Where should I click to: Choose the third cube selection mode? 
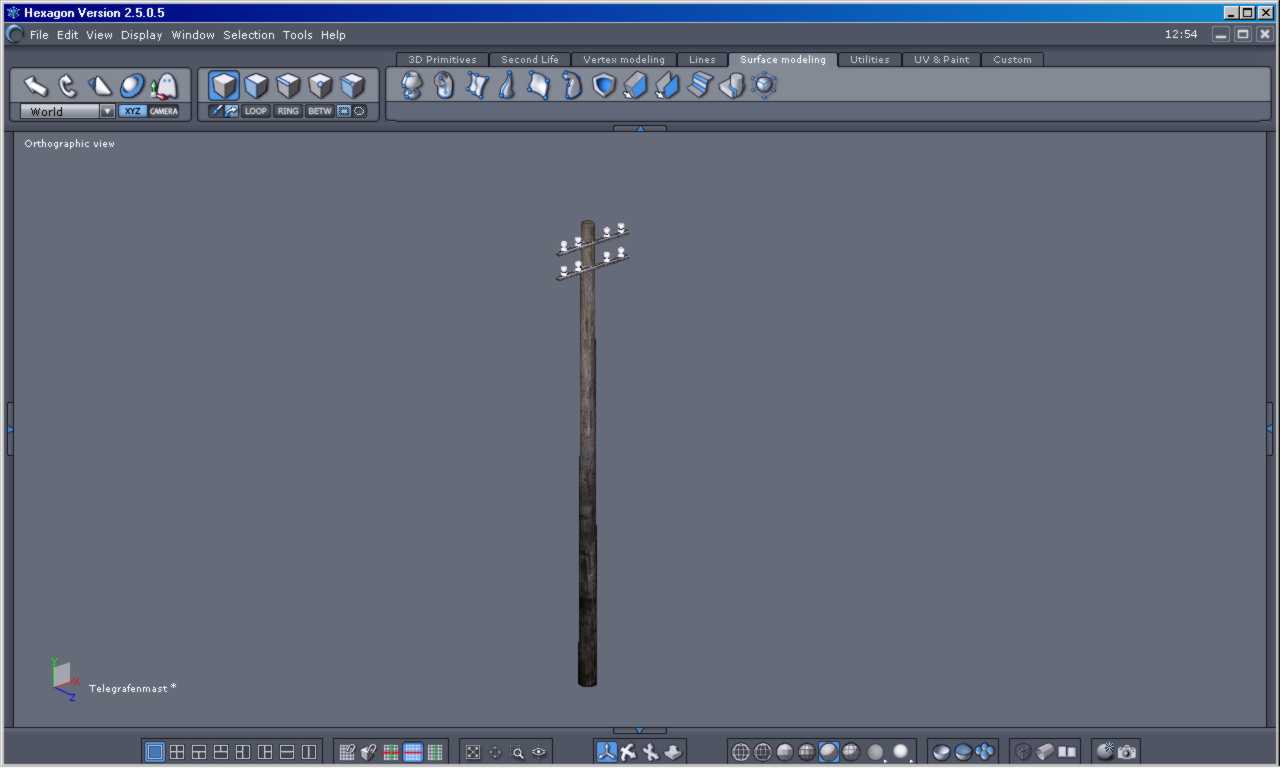click(288, 86)
